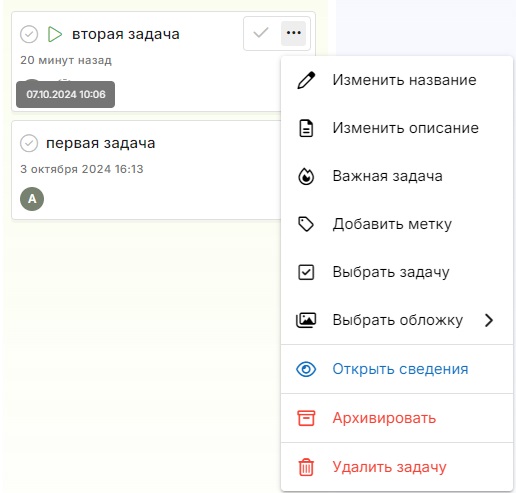
Task: Click the blue eye icon for details
Action: coord(306,369)
